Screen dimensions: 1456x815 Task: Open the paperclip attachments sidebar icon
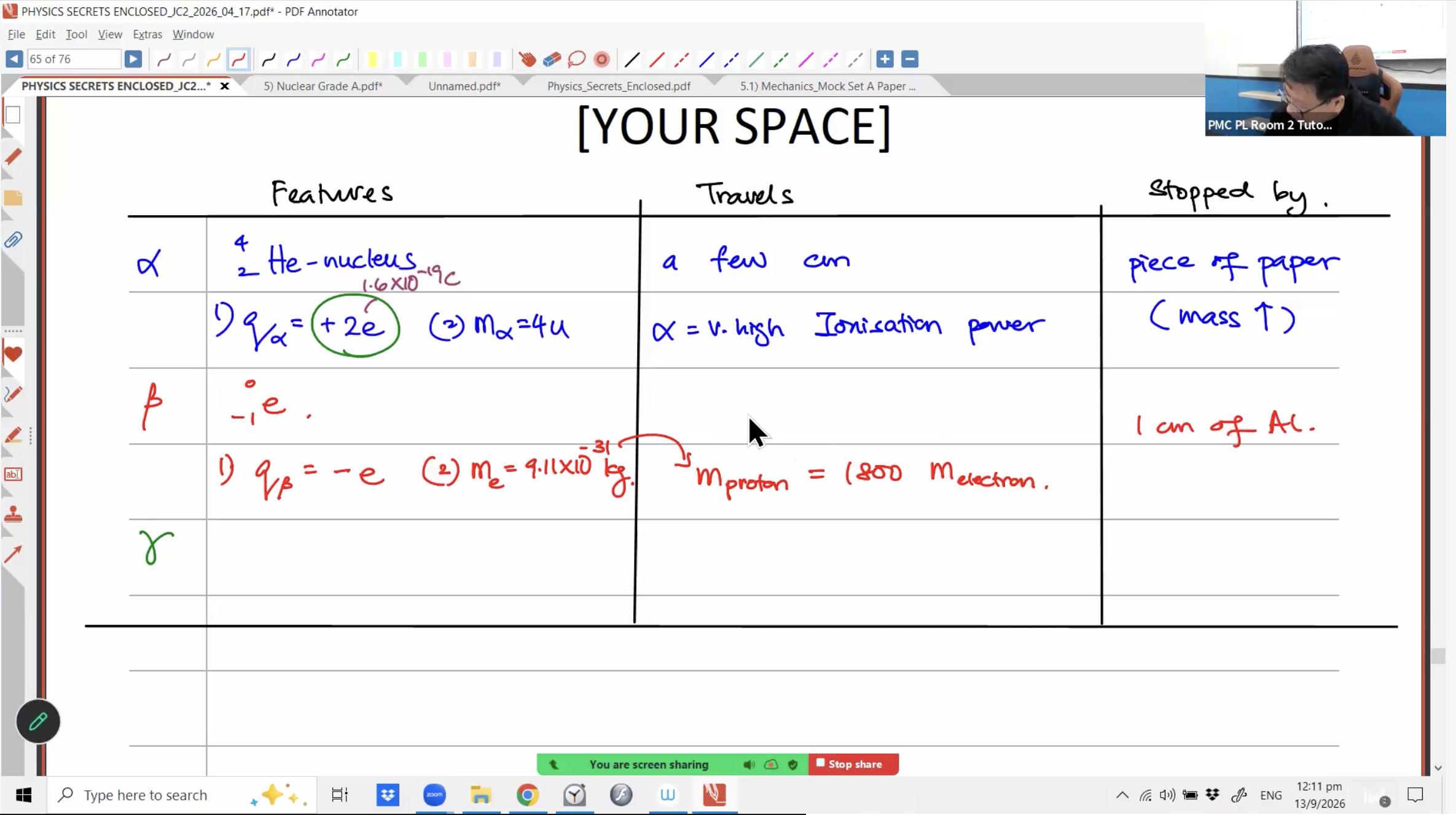(13, 240)
